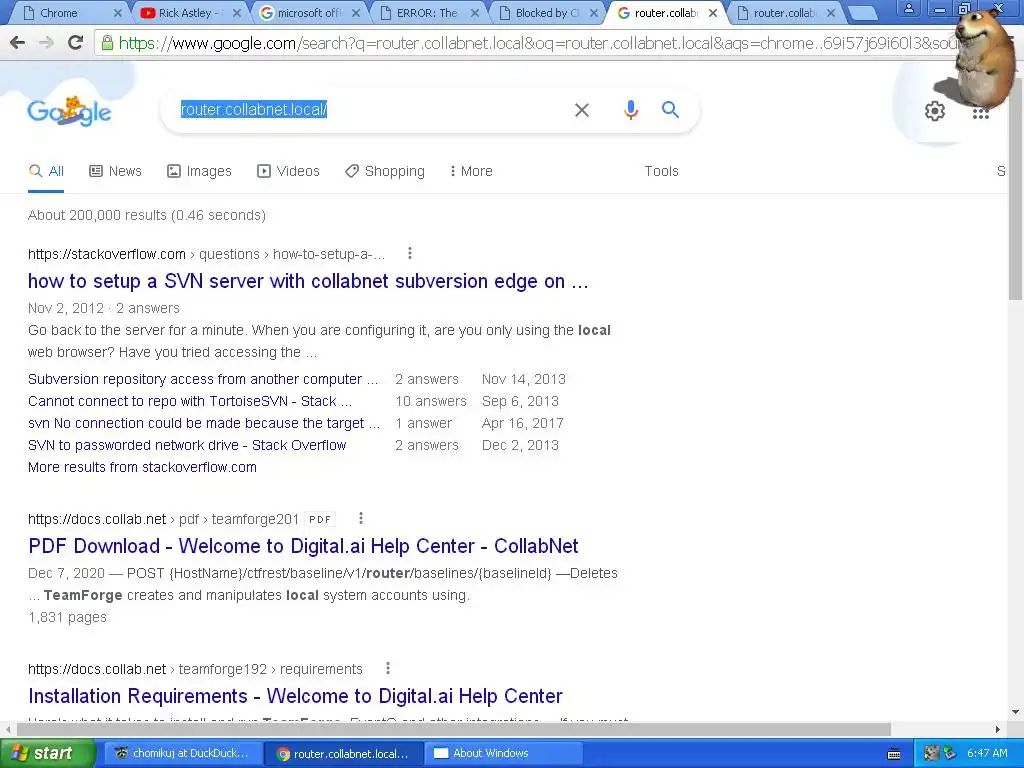Viewport: 1024px width, 768px height.
Task: Select the Images search filter
Action: tap(199, 171)
